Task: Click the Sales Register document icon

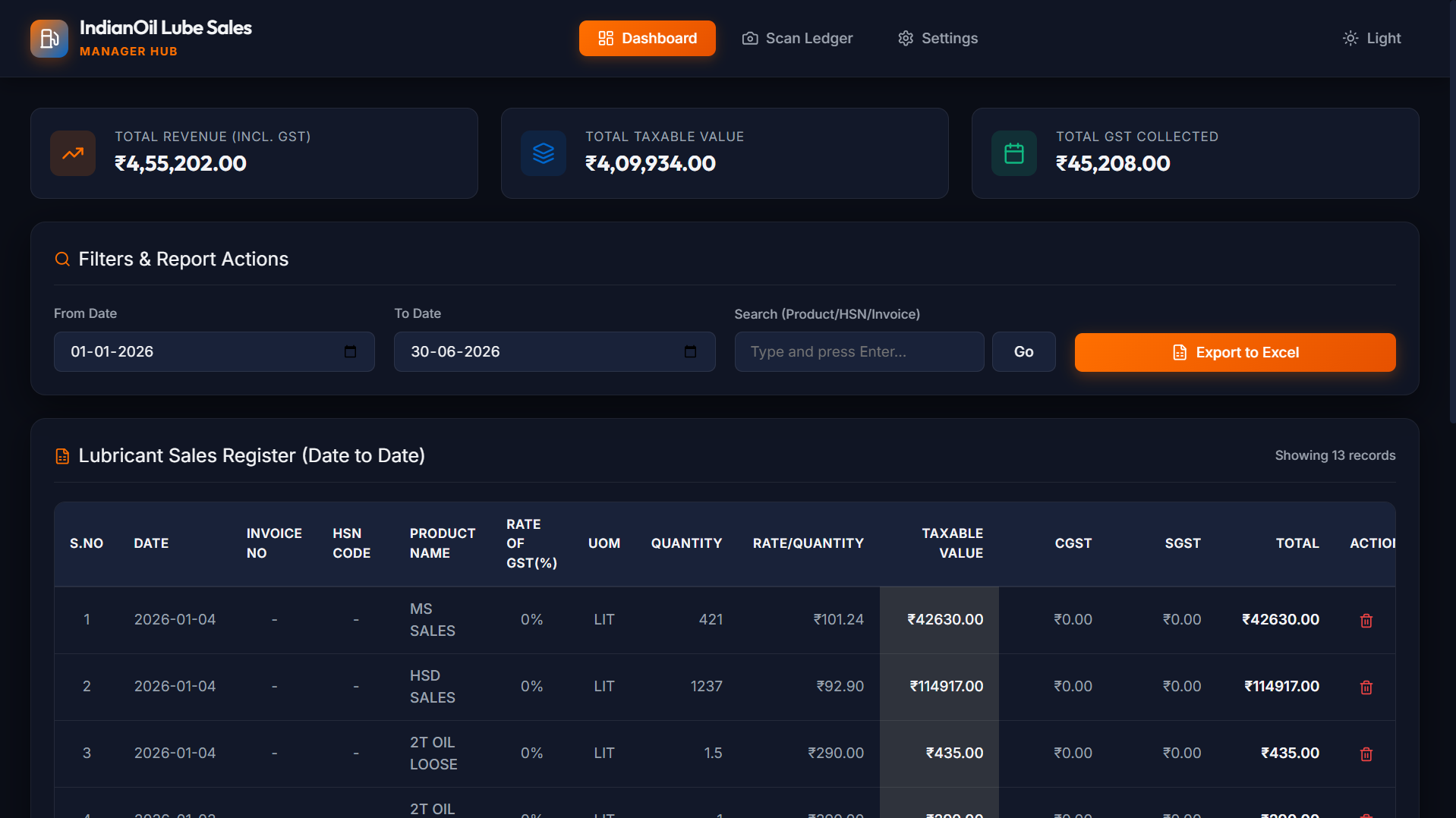Action: (x=62, y=456)
